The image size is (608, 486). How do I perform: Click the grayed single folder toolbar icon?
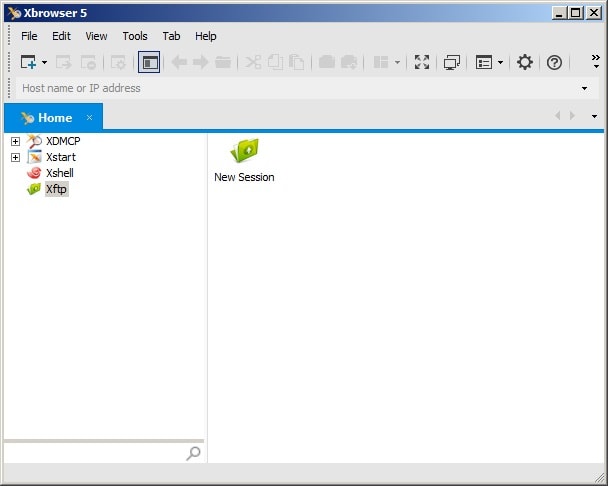pos(326,62)
